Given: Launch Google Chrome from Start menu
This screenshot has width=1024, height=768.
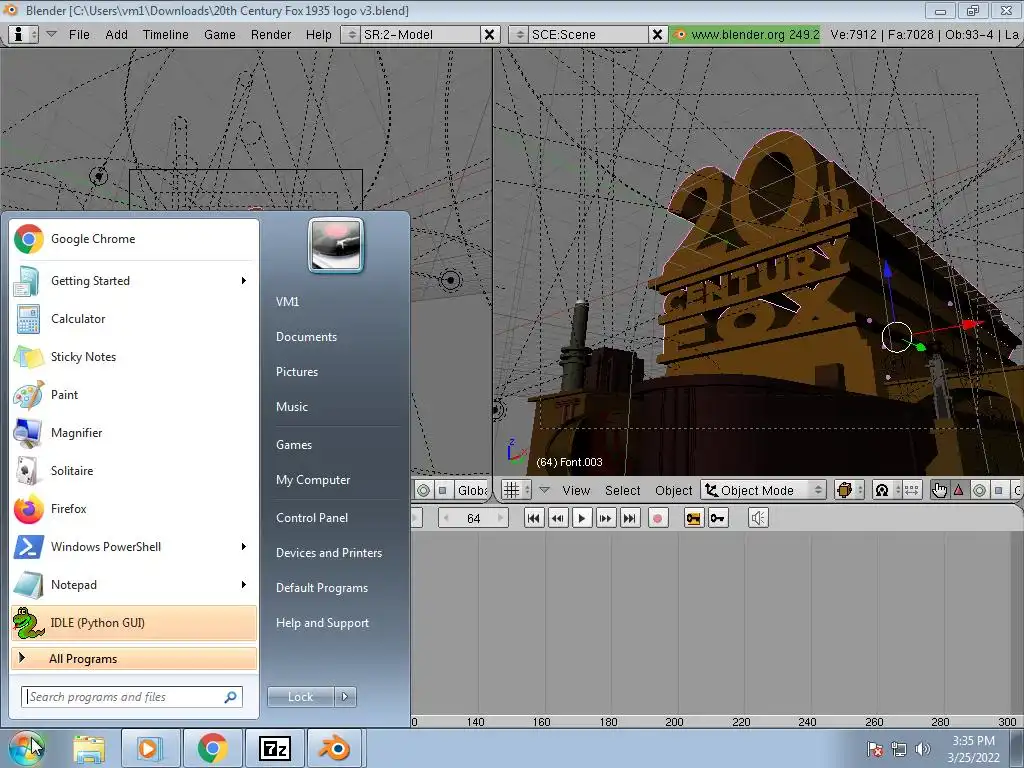Looking at the screenshot, I should [x=134, y=239].
